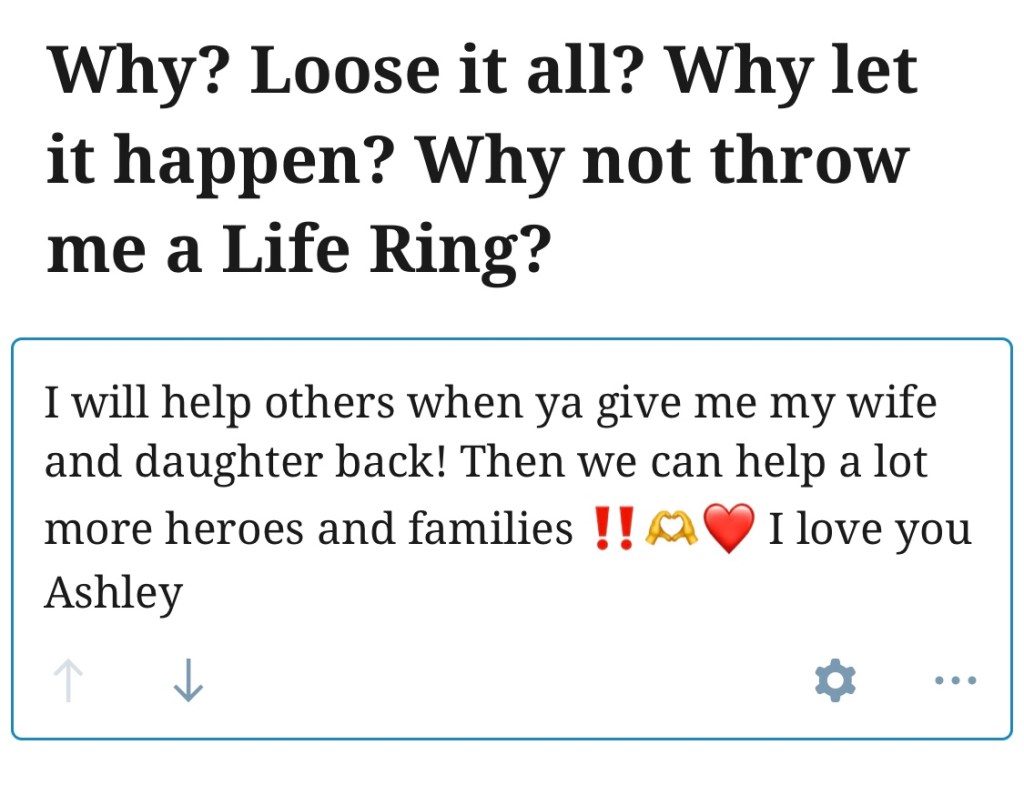Click the red double exclamation emoji
Viewport: 1024px width, 795px height.
[612, 529]
